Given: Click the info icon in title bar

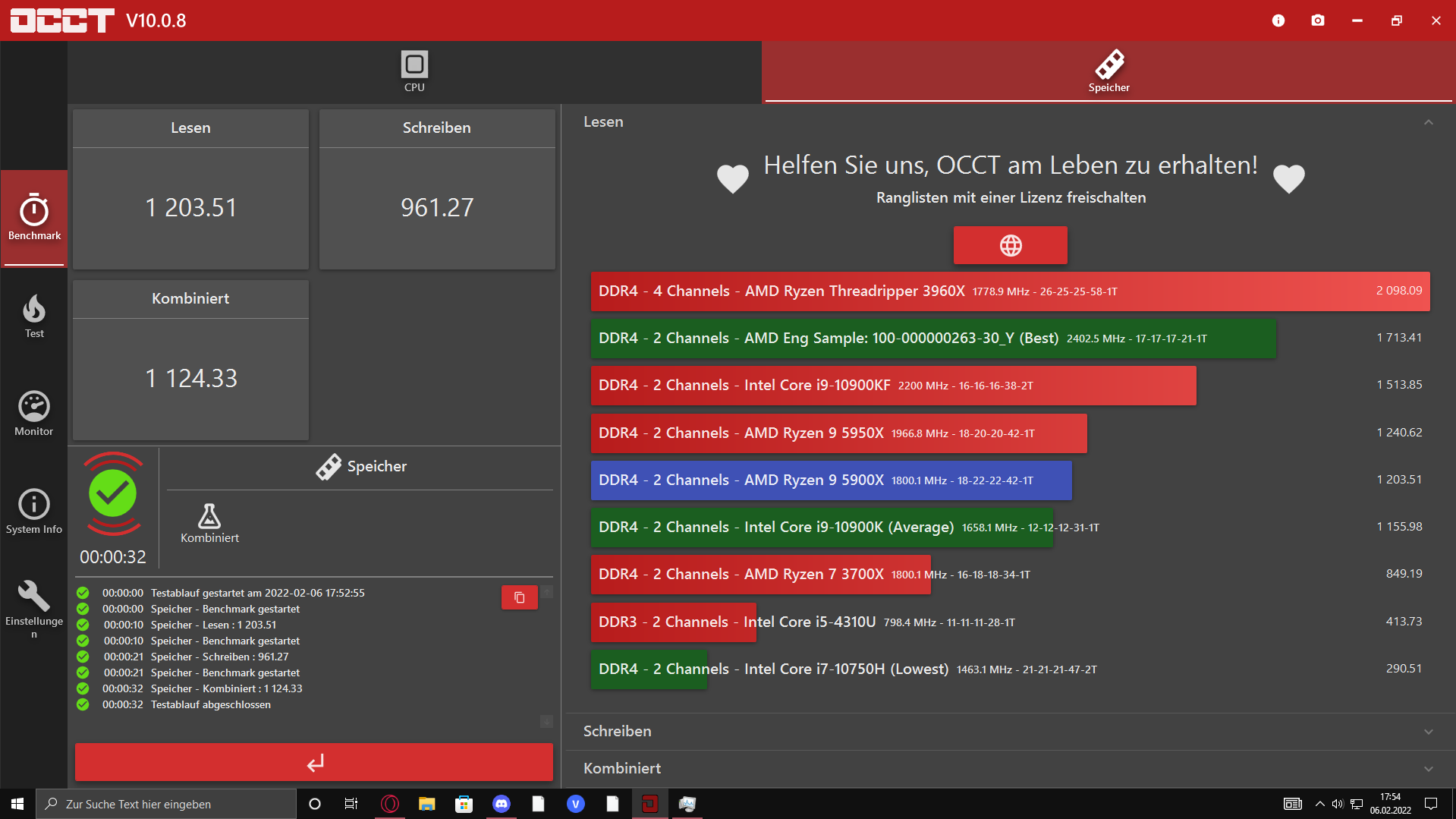Looking at the screenshot, I should pyautogui.click(x=1278, y=20).
